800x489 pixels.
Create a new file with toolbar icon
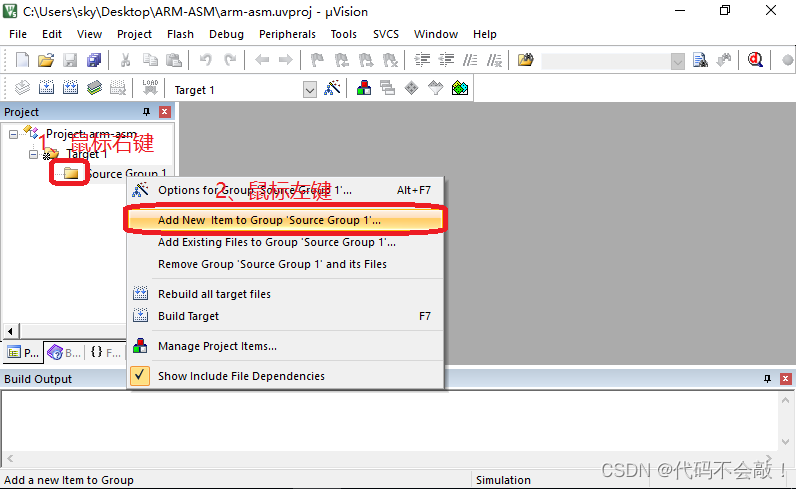[x=22, y=60]
